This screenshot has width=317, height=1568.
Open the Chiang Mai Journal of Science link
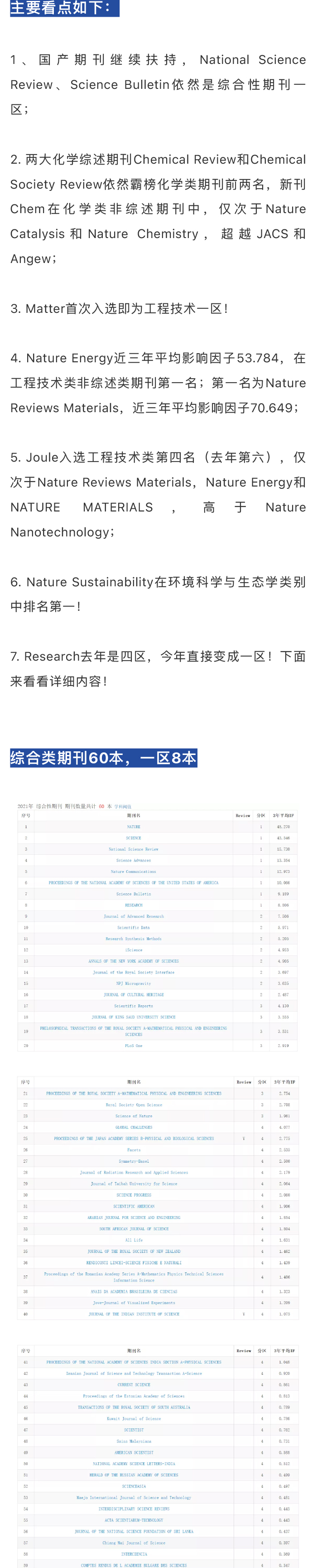click(x=134, y=1543)
